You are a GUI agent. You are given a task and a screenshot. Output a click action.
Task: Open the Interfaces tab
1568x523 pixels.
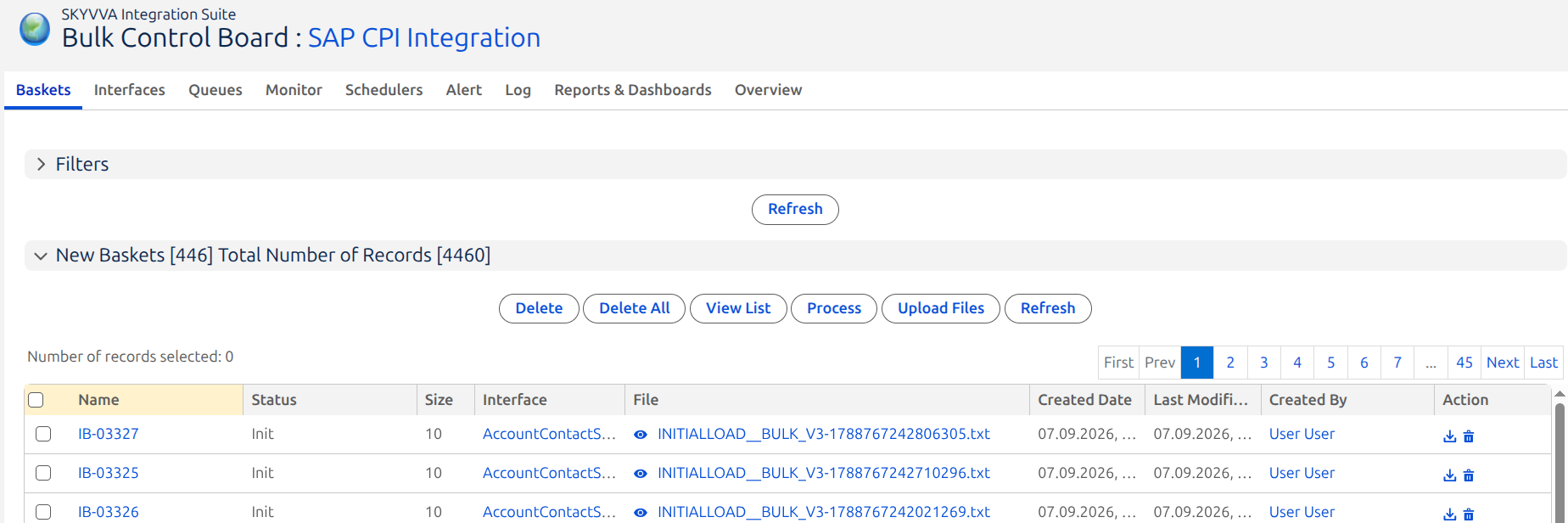130,90
